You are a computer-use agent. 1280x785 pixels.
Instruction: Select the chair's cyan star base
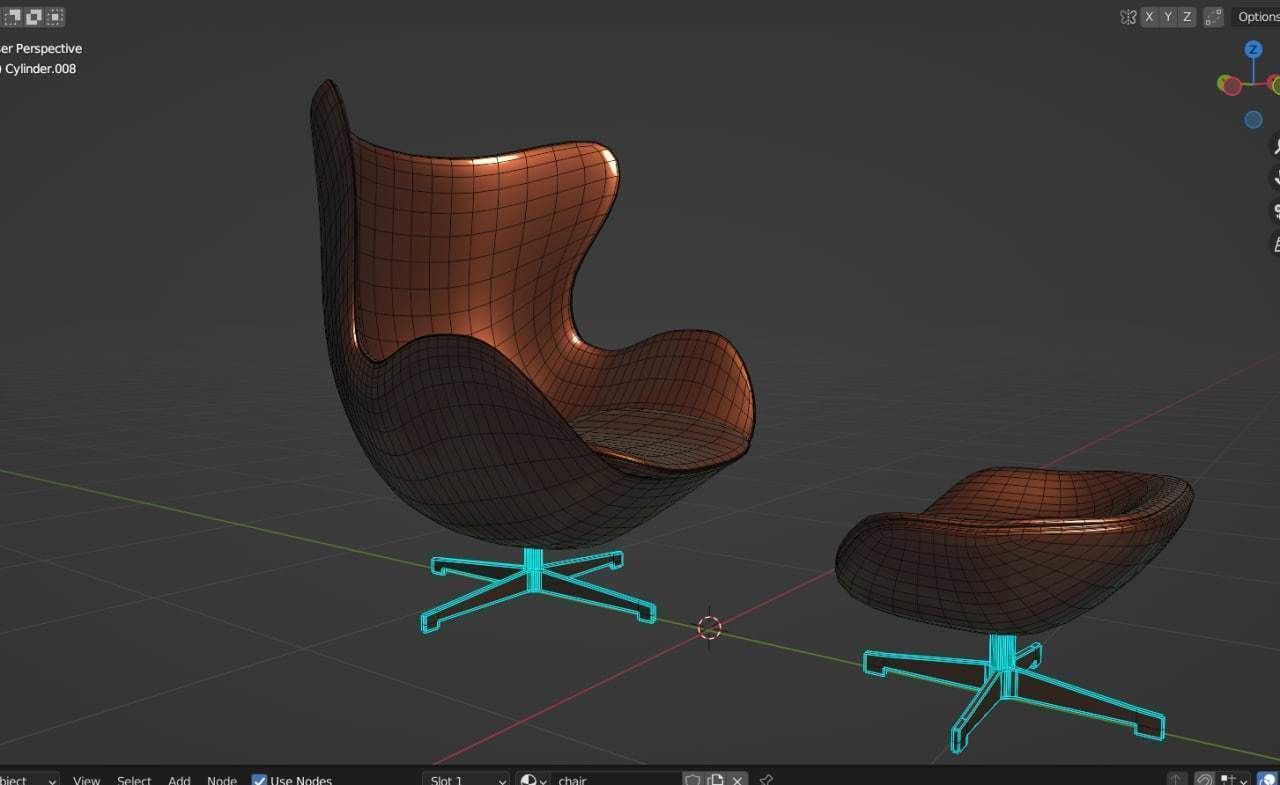click(x=538, y=592)
